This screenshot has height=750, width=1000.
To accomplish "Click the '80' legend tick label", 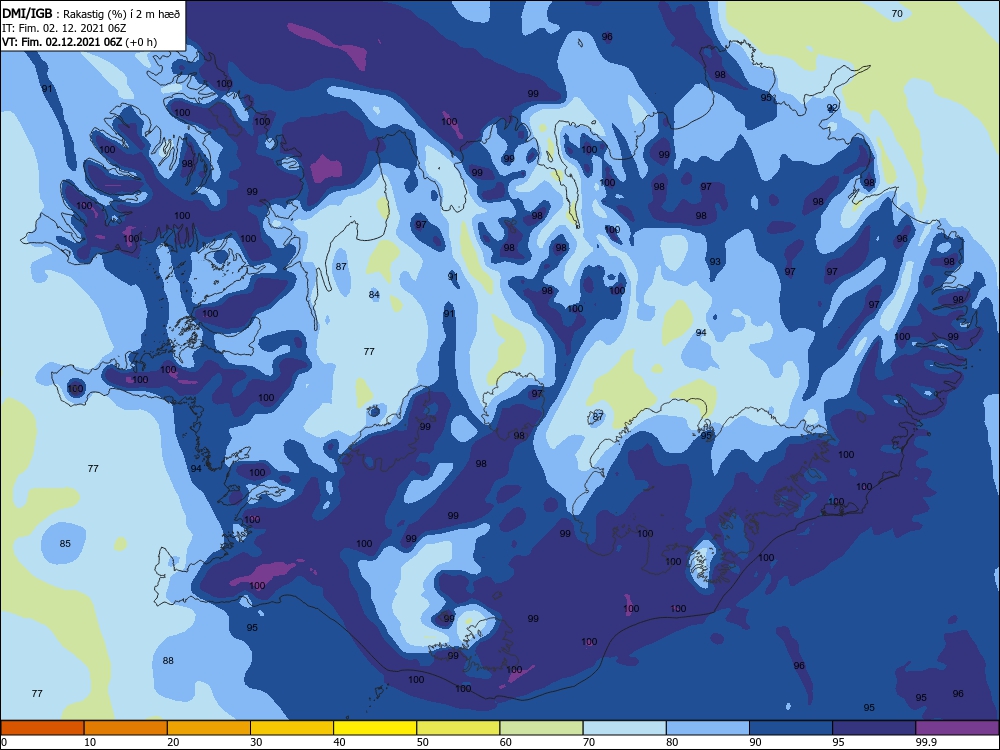I will coord(672,742).
